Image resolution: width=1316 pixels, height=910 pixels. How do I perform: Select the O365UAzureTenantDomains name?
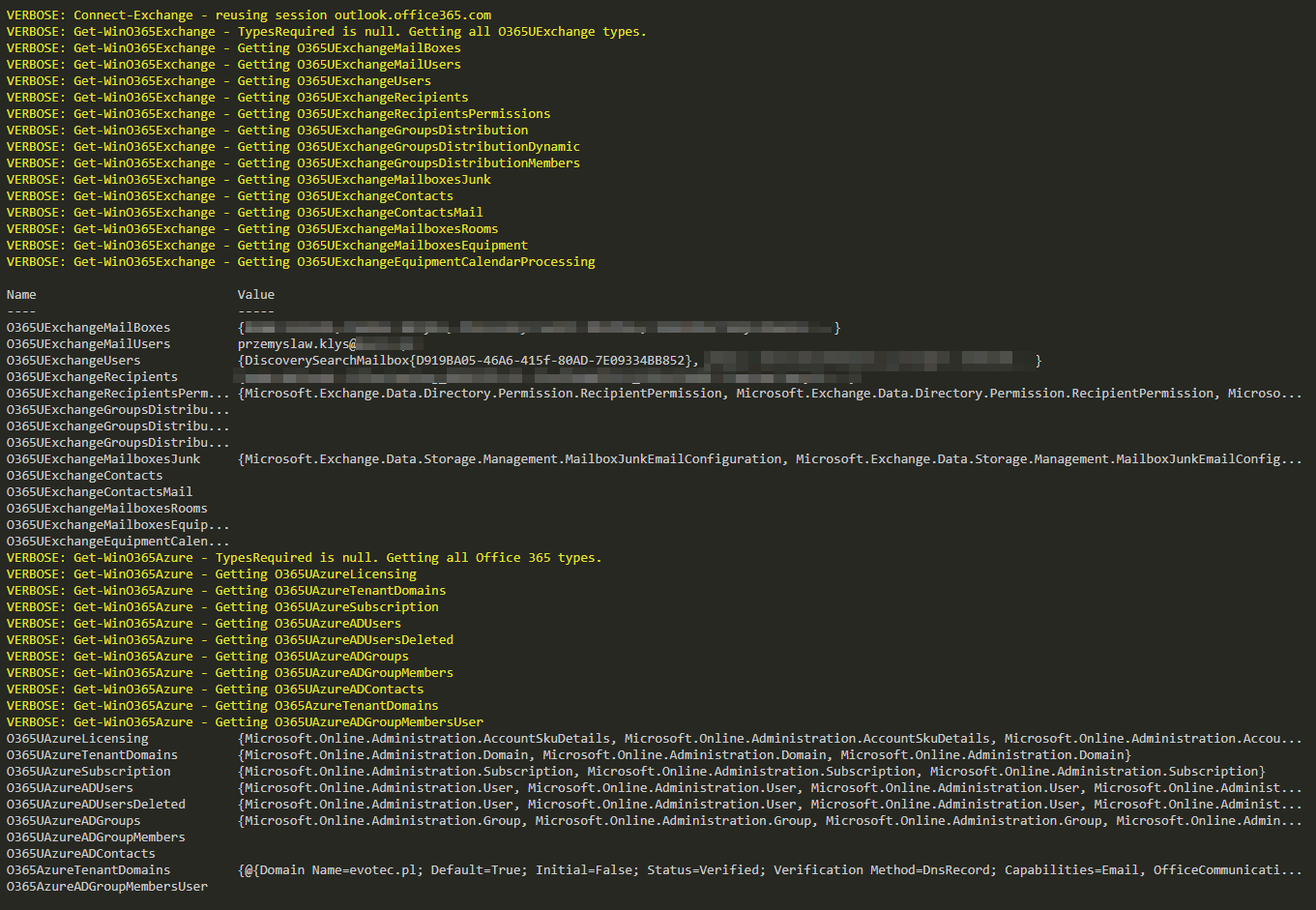point(82,754)
